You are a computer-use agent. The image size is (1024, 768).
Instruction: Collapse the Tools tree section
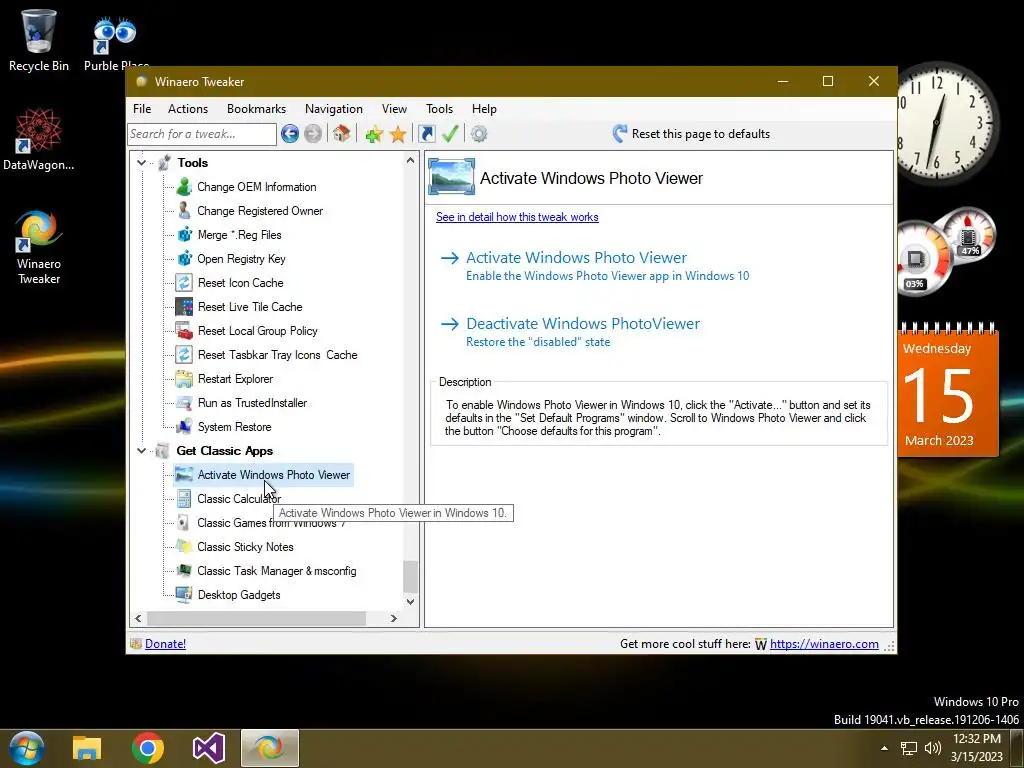tap(142, 163)
